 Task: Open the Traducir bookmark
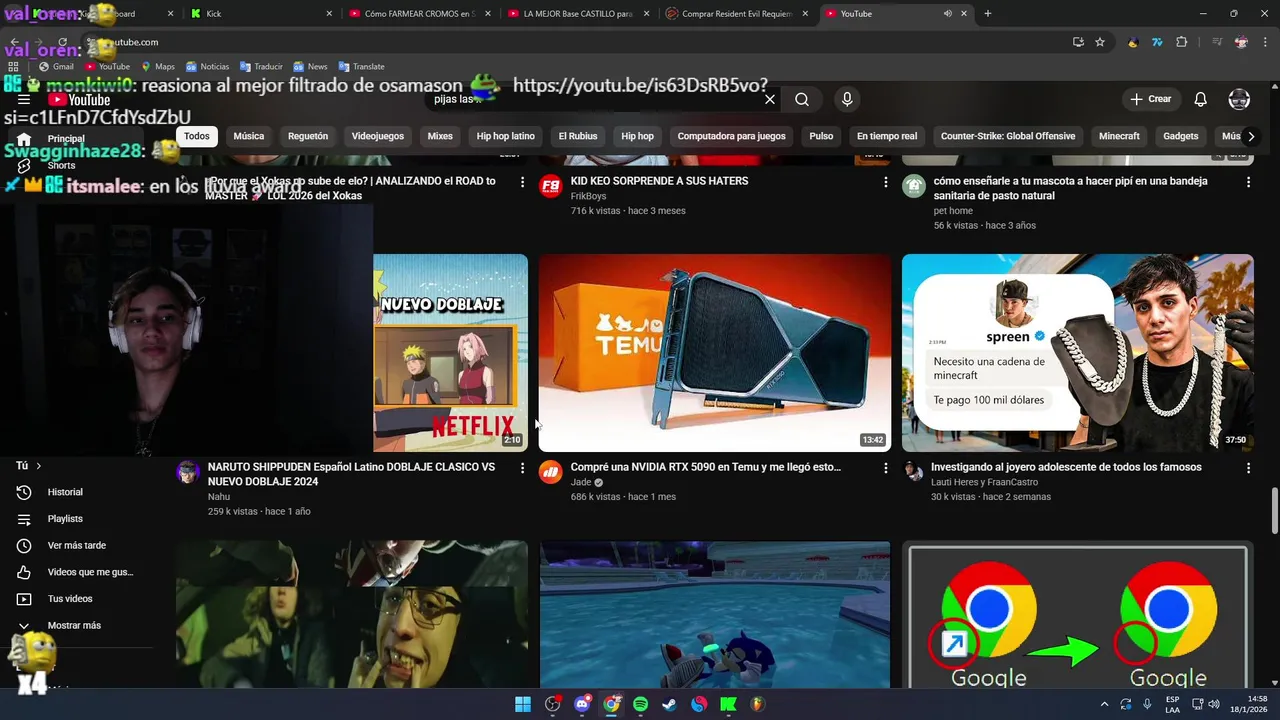[x=261, y=66]
